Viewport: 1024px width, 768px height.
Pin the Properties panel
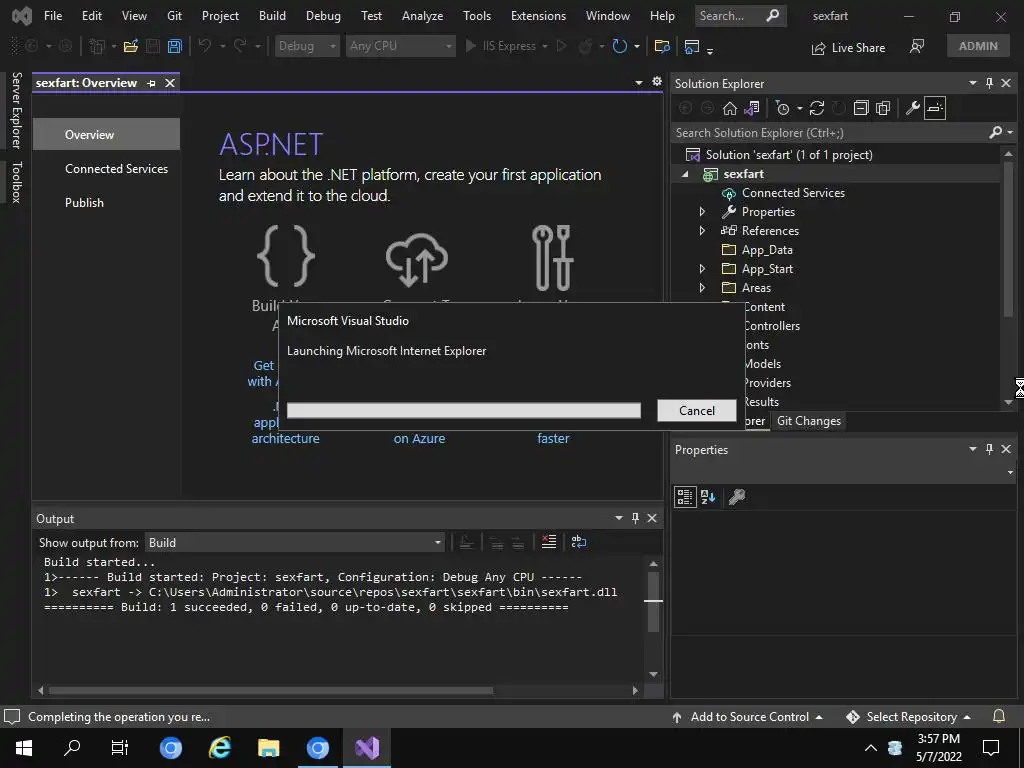[989, 449]
